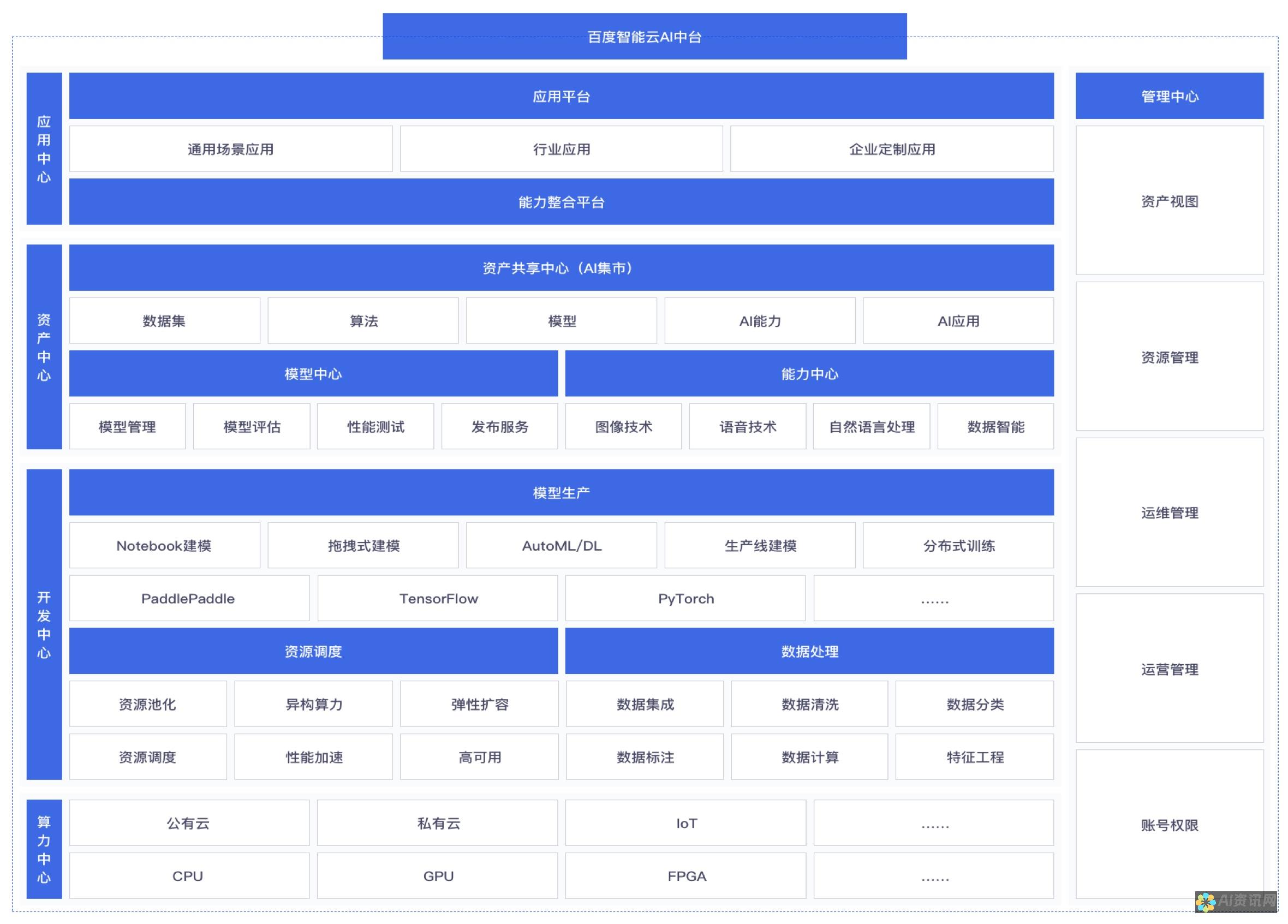Click the 资产共享中心 AI集市 icon
This screenshot has height=924, width=1288.
[561, 268]
